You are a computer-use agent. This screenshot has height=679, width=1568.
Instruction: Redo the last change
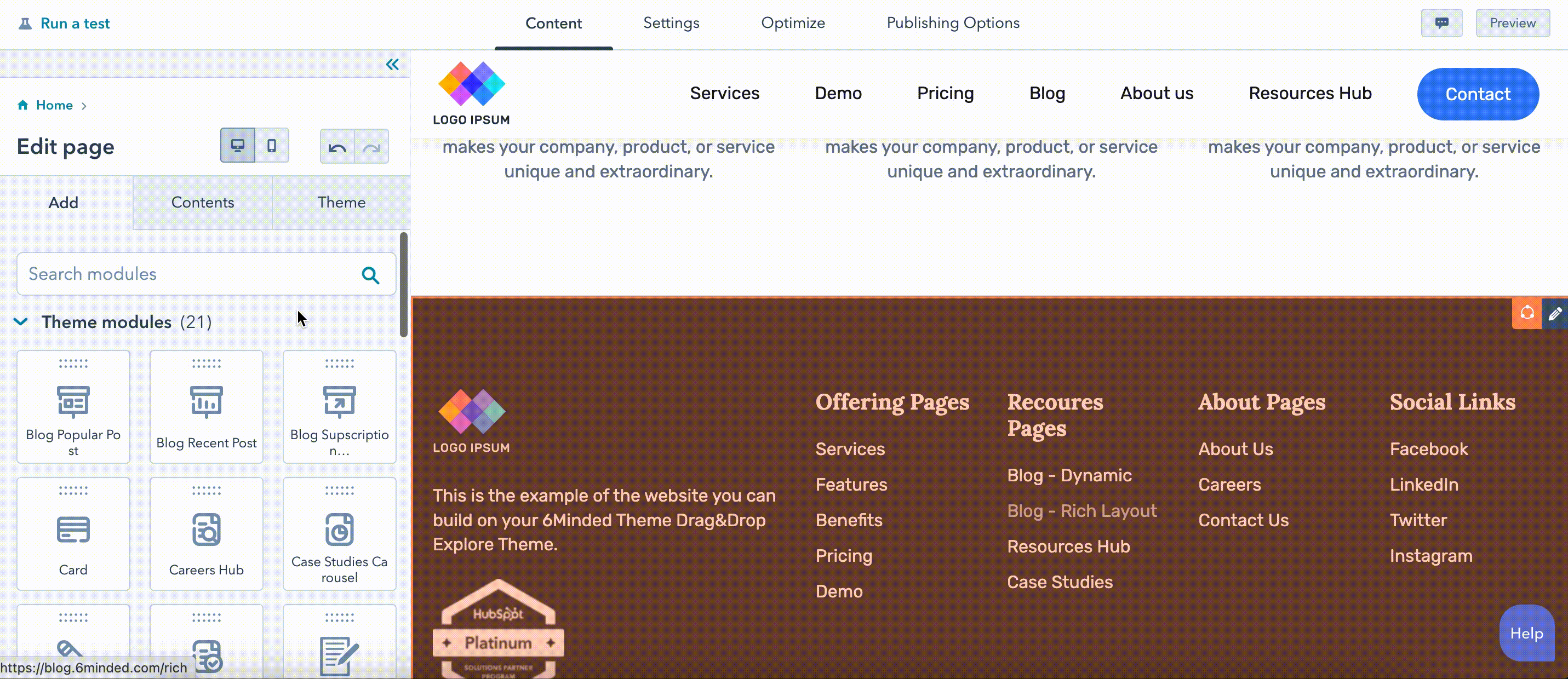(371, 147)
